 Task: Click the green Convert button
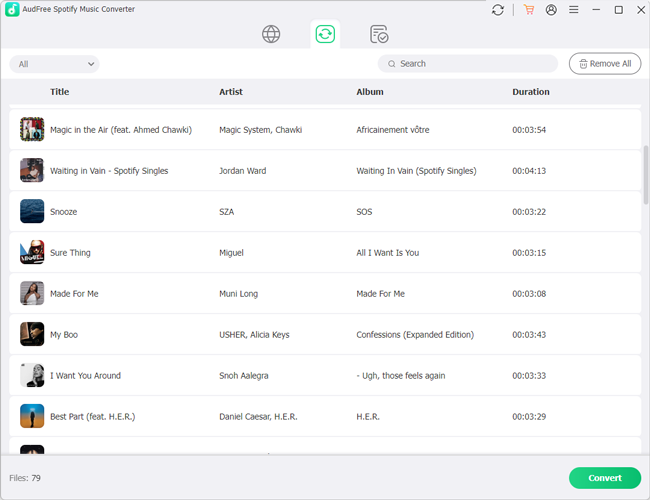[x=605, y=478]
